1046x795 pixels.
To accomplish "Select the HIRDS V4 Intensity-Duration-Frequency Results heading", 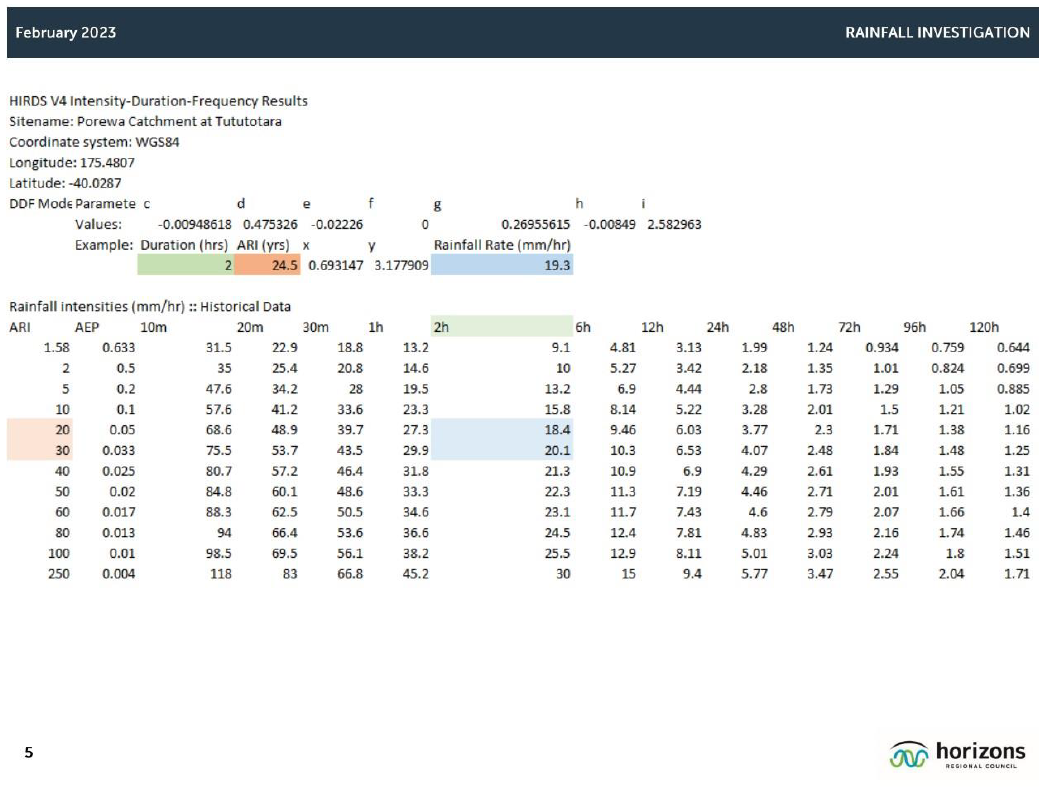I will tap(158, 101).
